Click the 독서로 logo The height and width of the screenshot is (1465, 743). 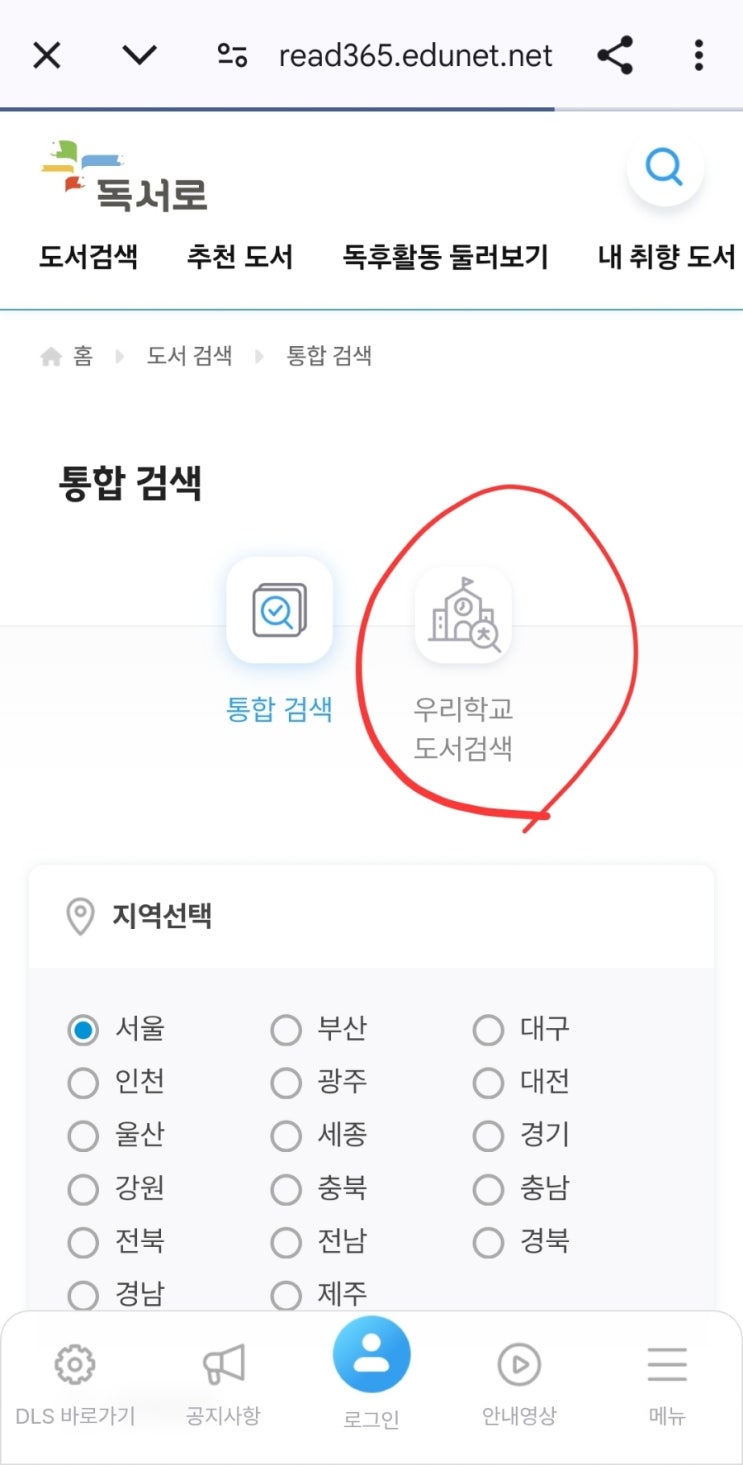coord(126,176)
